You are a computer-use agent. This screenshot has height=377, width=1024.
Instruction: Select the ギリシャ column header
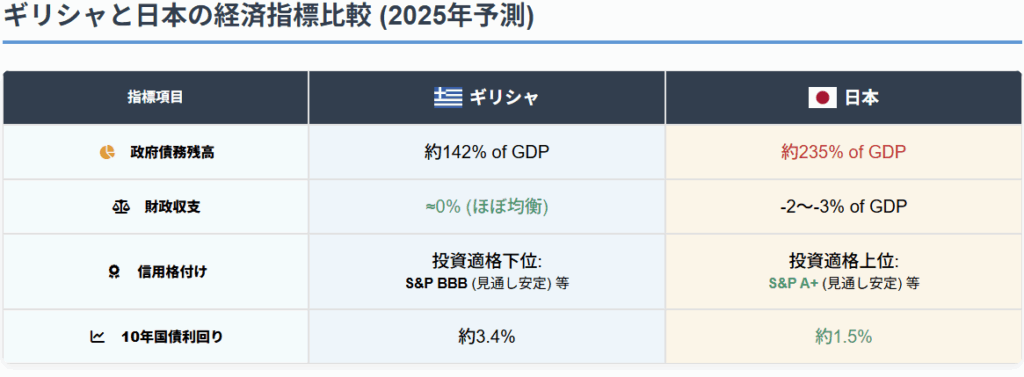(487, 98)
